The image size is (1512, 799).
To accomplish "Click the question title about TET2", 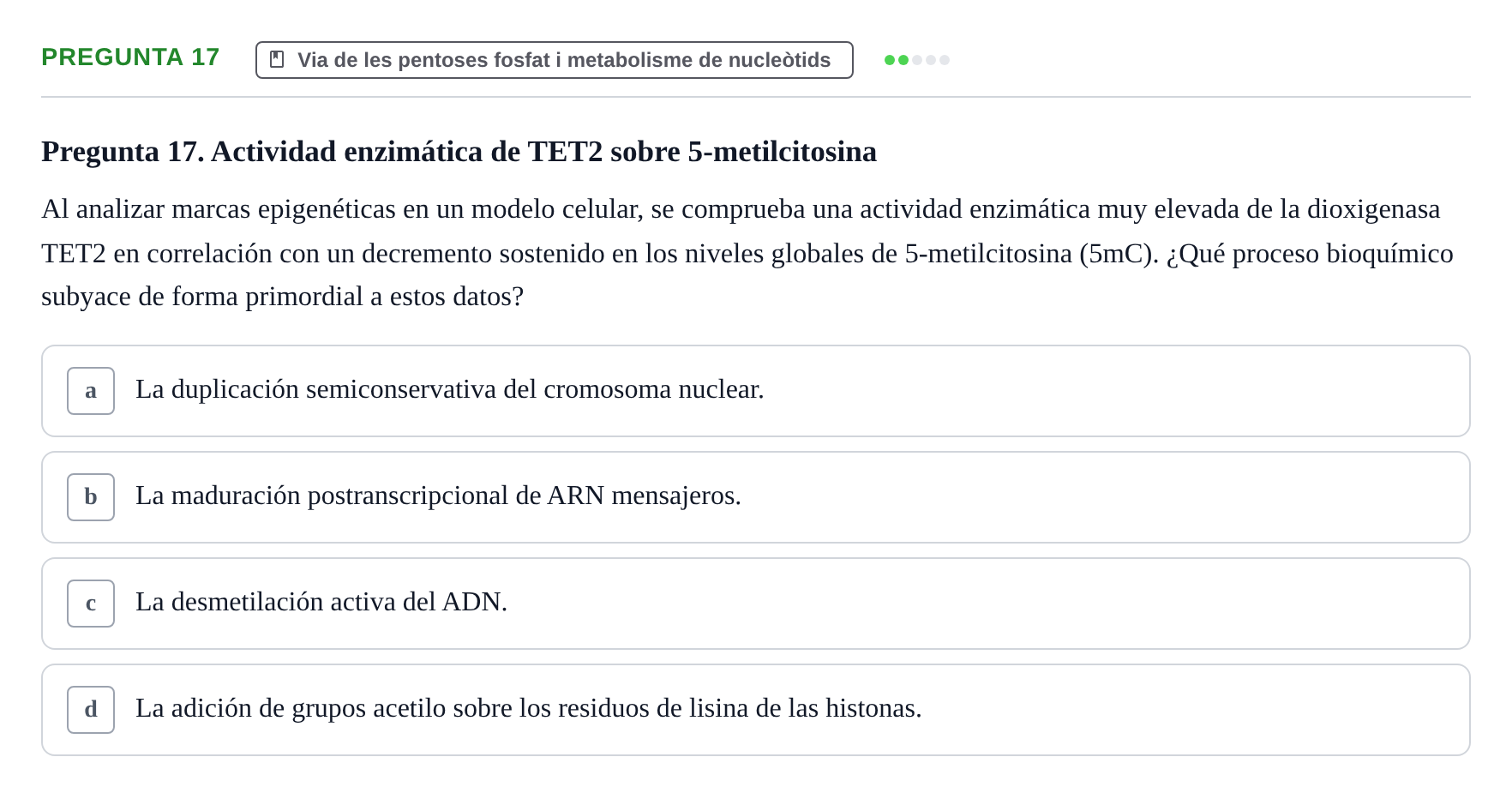I will [x=459, y=152].
